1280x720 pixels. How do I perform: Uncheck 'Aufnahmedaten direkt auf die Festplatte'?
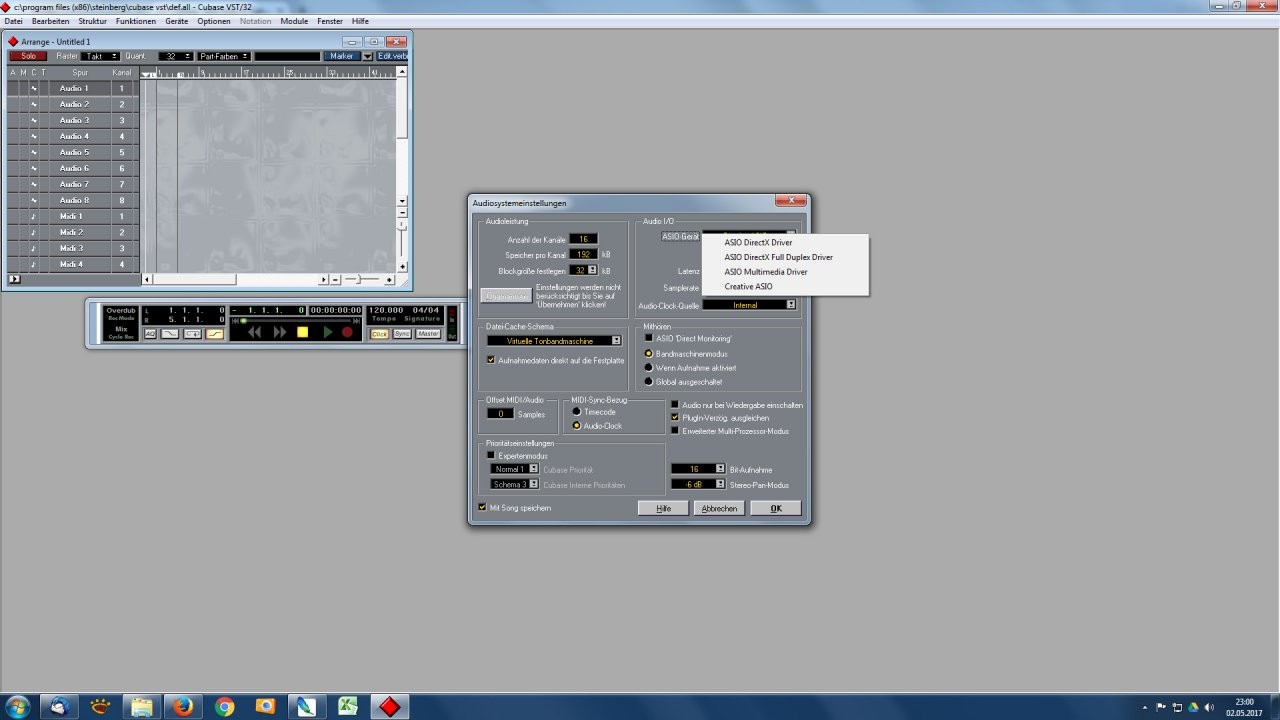pyautogui.click(x=491, y=360)
